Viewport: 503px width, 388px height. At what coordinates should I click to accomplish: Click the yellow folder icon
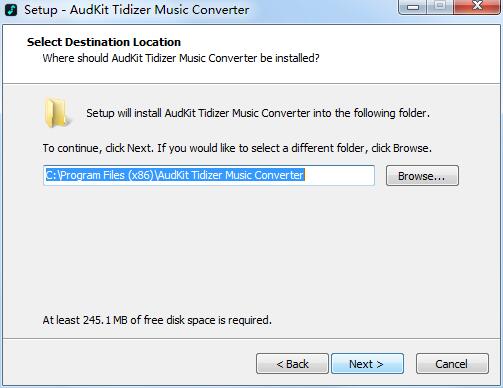coord(57,113)
